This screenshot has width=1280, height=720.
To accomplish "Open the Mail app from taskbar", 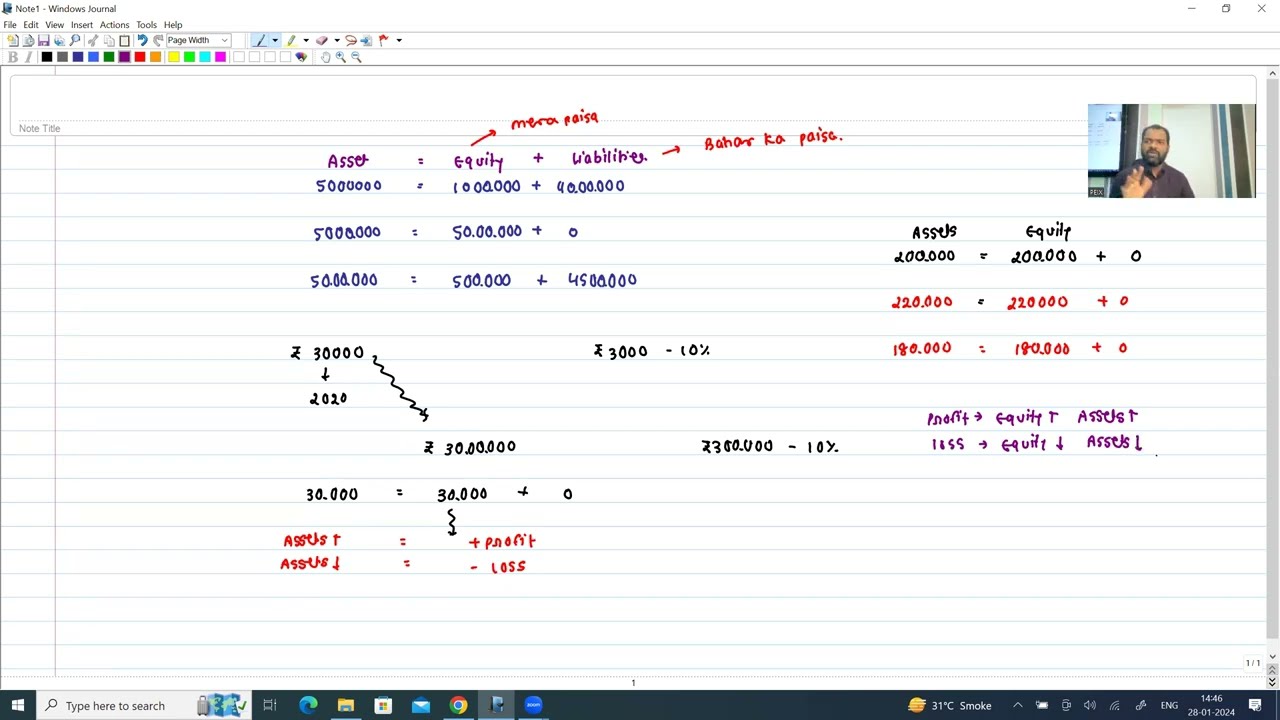I will click(421, 705).
